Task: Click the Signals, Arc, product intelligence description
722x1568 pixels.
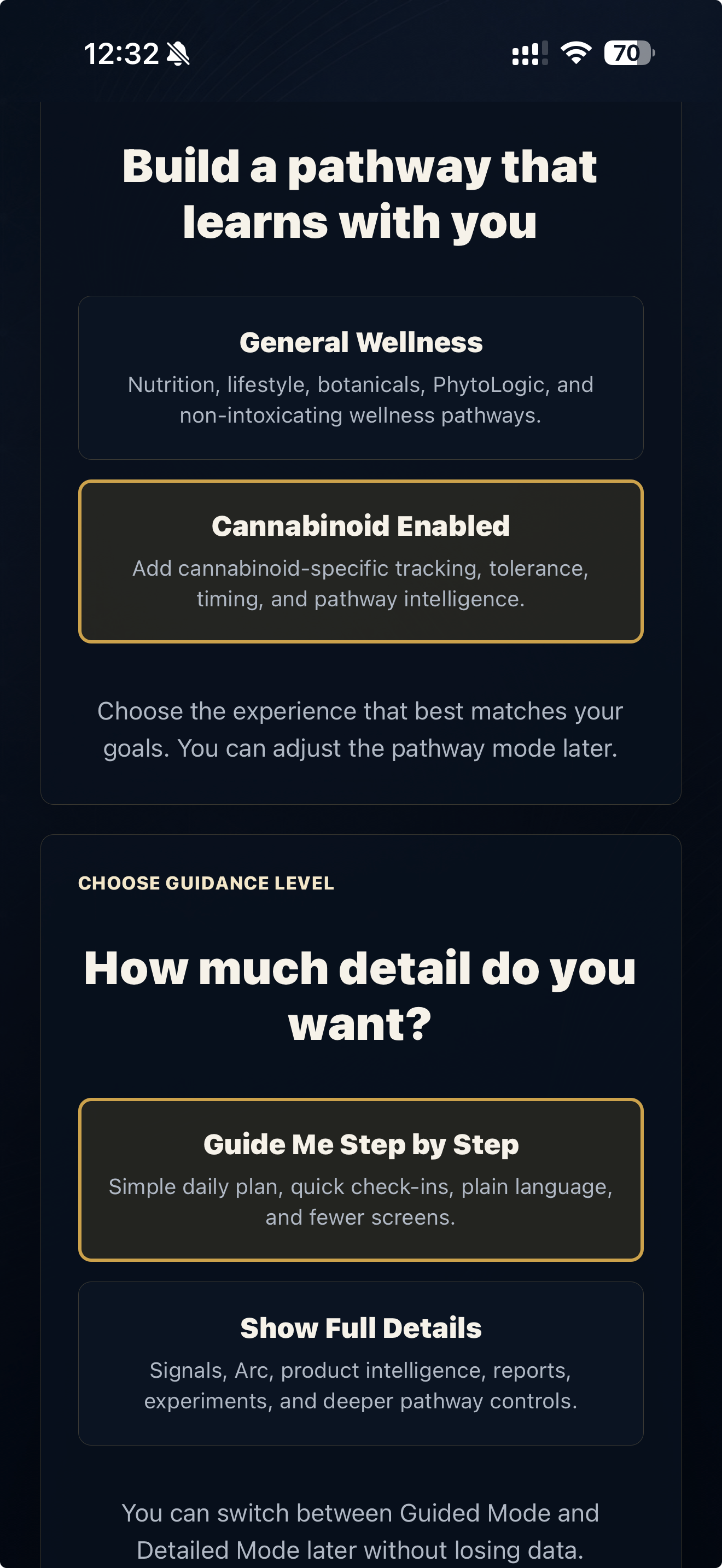Action: pos(361,1385)
